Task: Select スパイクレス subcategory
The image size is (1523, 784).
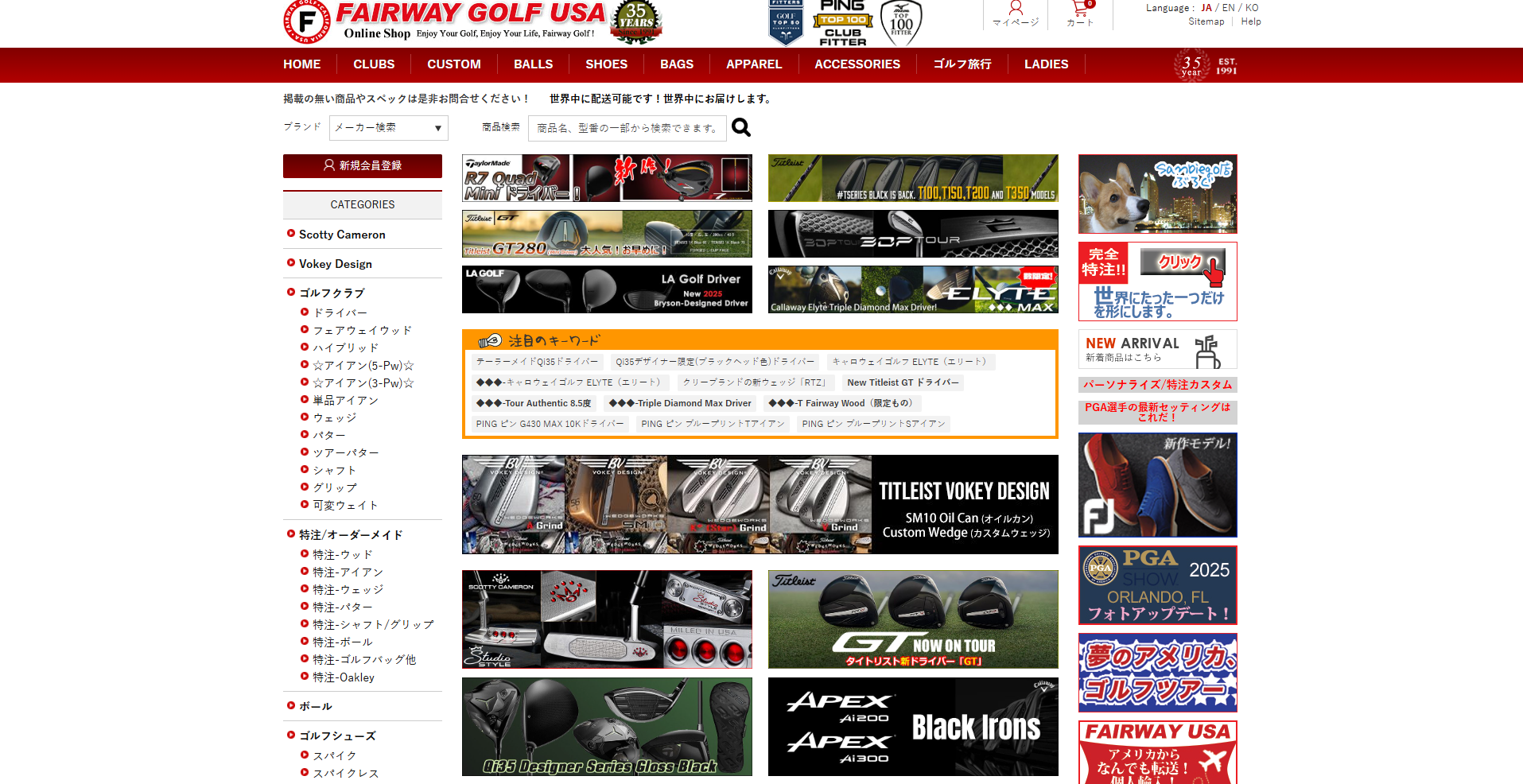Action: pos(345,774)
